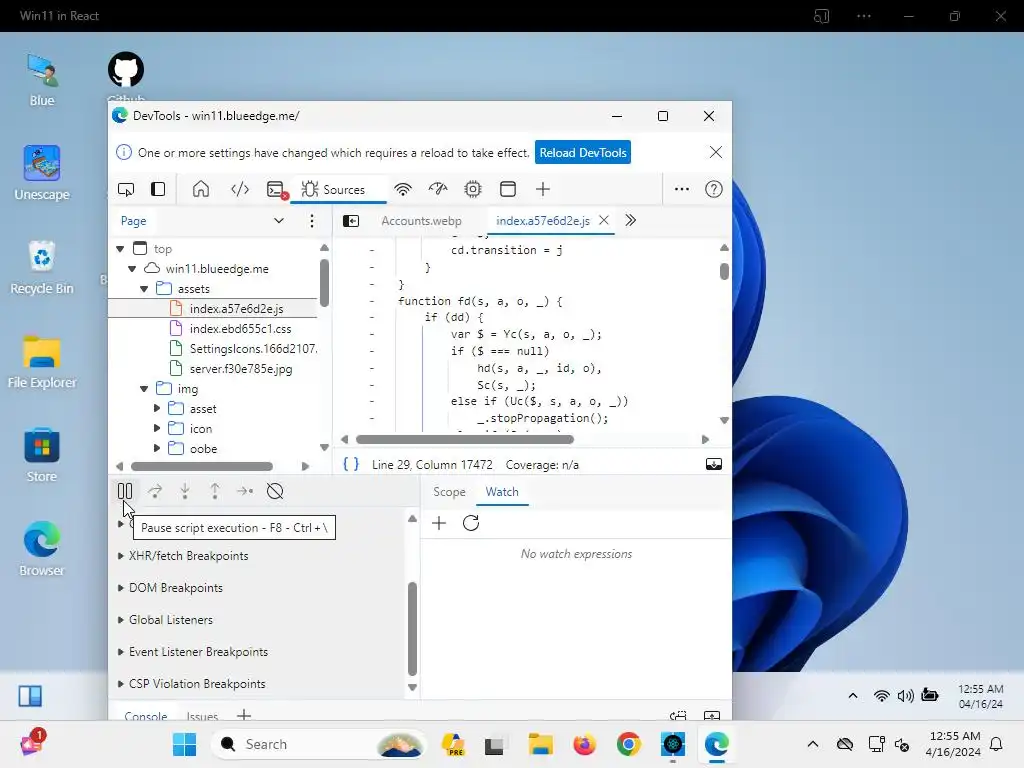Screen dimensions: 1024x768
Task: Open the Store desktop shortcut
Action: tap(42, 455)
